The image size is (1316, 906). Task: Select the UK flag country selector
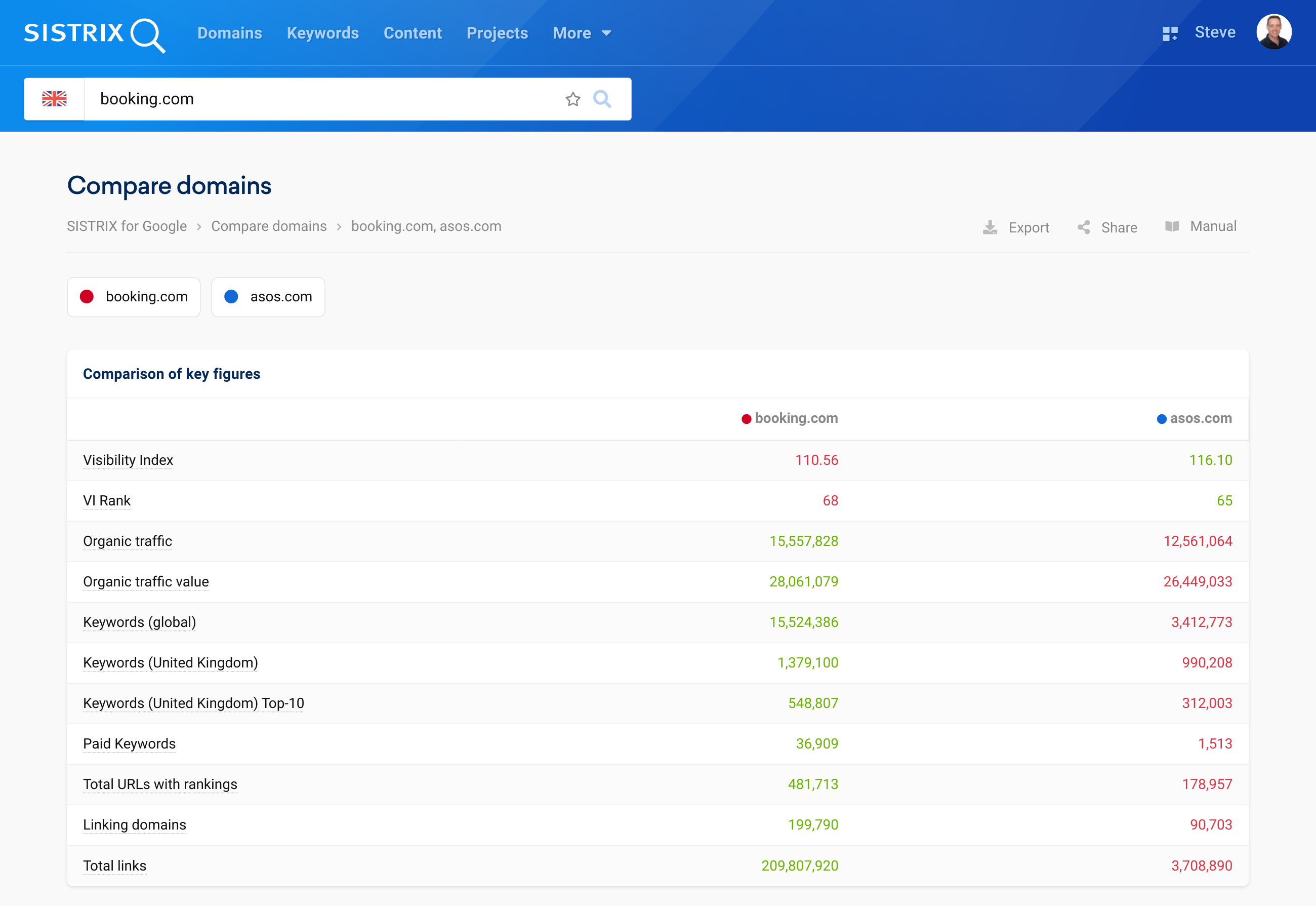click(55, 99)
